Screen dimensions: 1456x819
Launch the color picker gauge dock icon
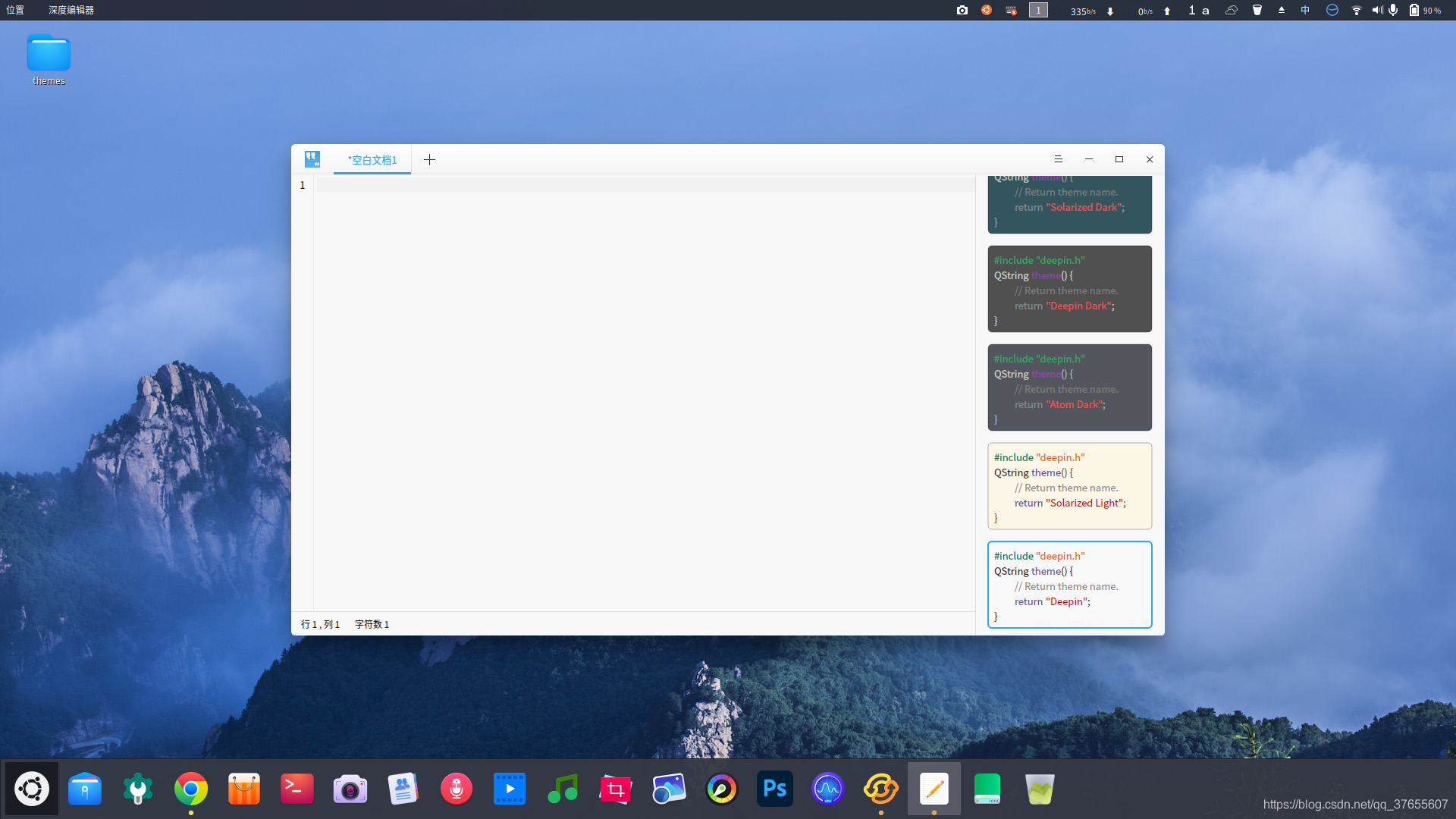click(x=722, y=789)
